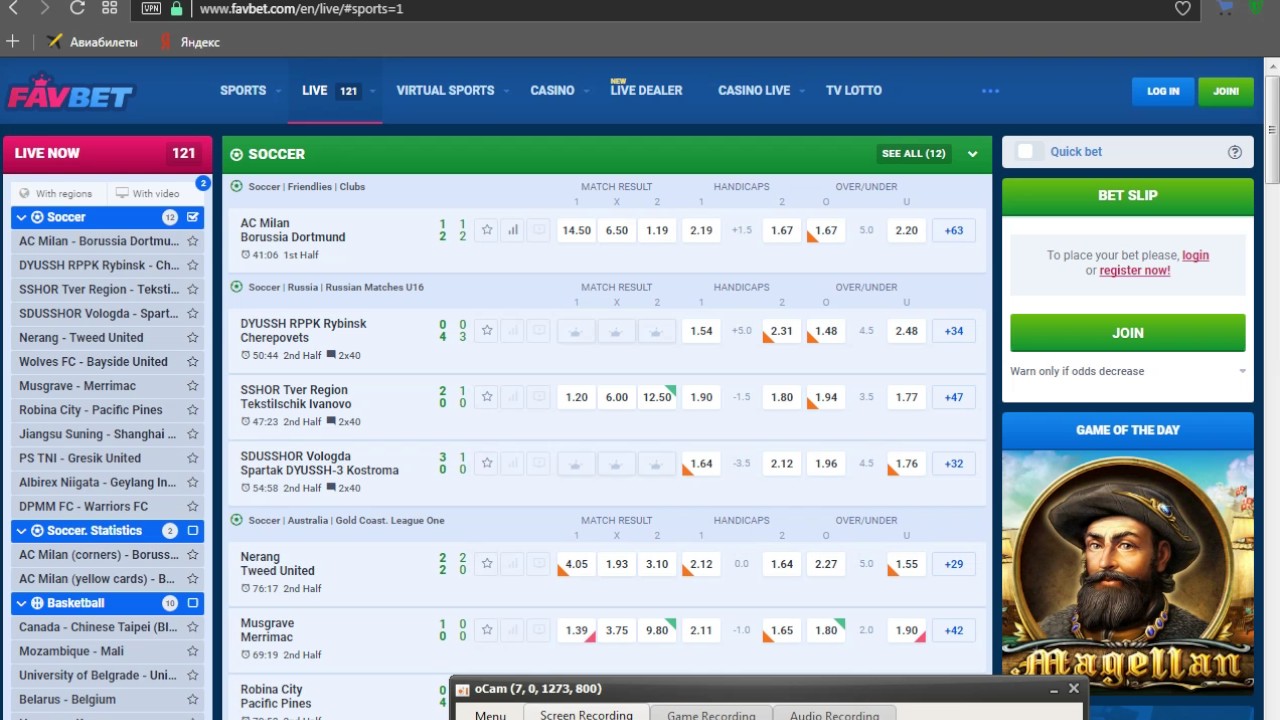Image resolution: width=1280 pixels, height=720 pixels.
Task: Collapse the Soccer section chevron in header
Action: click(972, 154)
